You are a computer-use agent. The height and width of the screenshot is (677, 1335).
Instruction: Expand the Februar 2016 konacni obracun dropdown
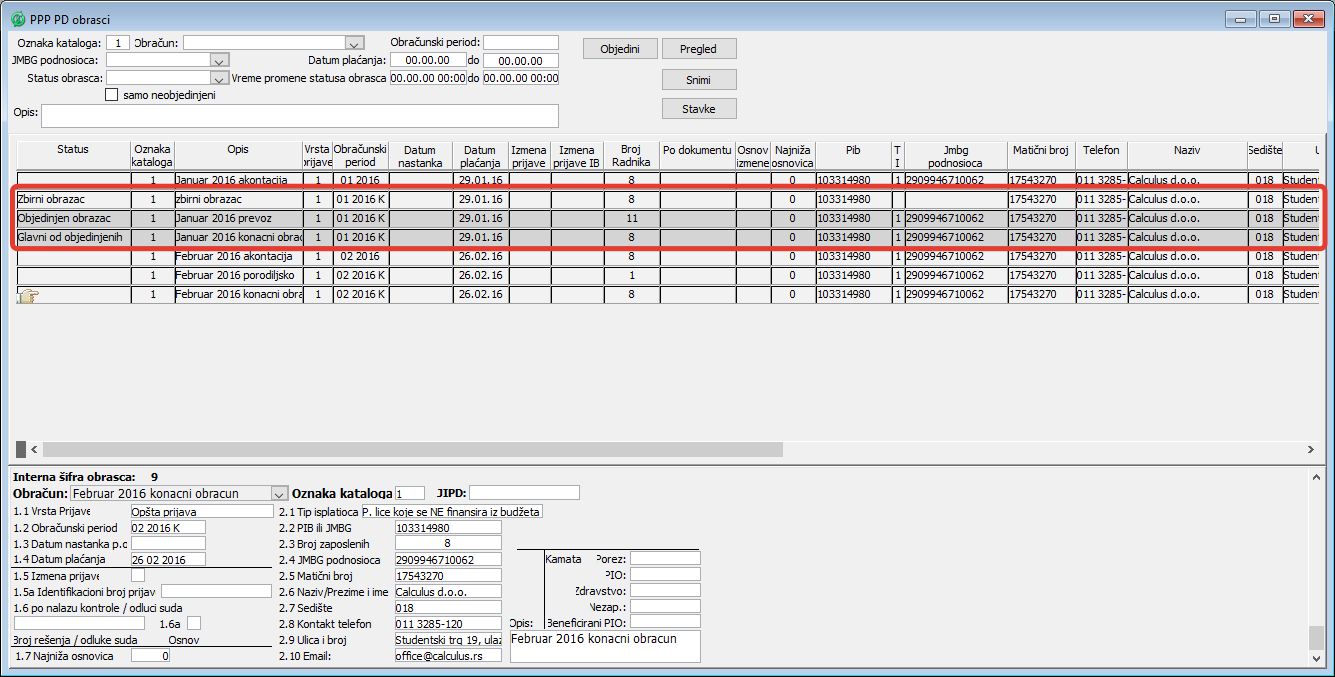coord(279,494)
